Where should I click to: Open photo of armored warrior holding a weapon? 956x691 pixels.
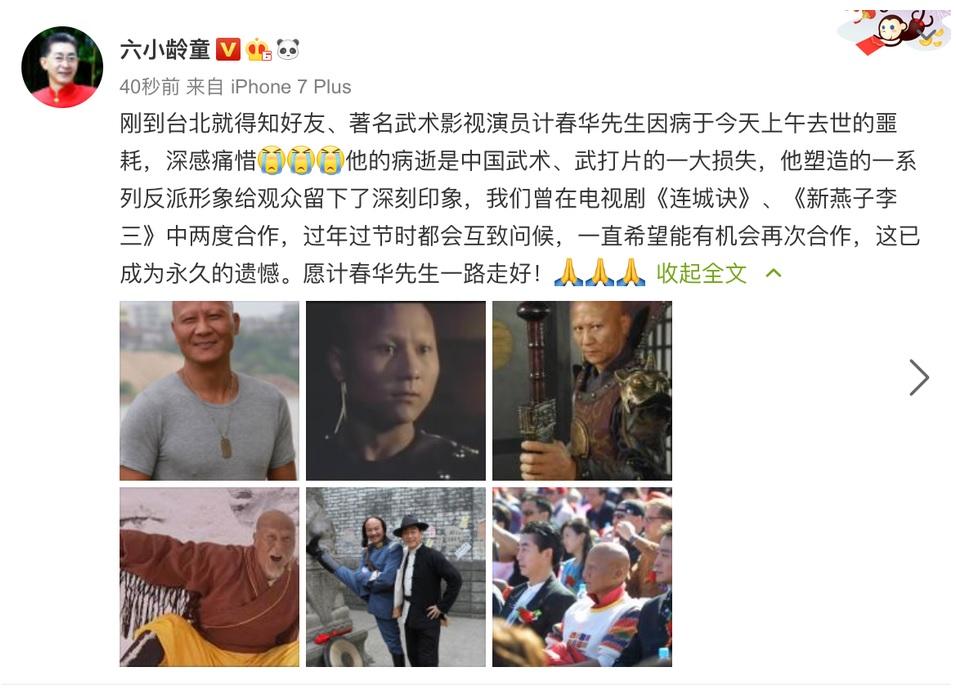582,390
